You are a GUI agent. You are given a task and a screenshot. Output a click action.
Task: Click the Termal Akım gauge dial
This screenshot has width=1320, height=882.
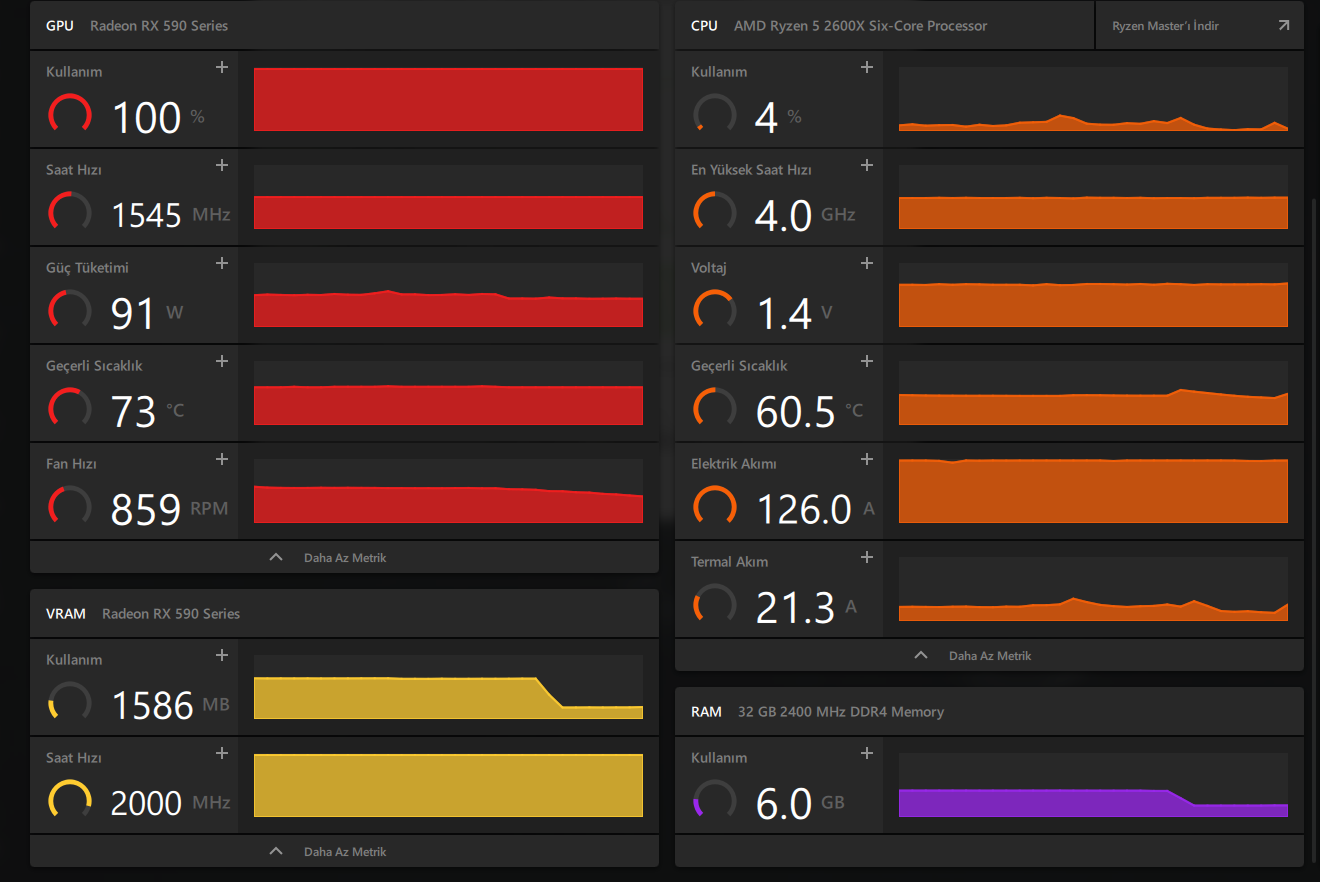[x=715, y=604]
